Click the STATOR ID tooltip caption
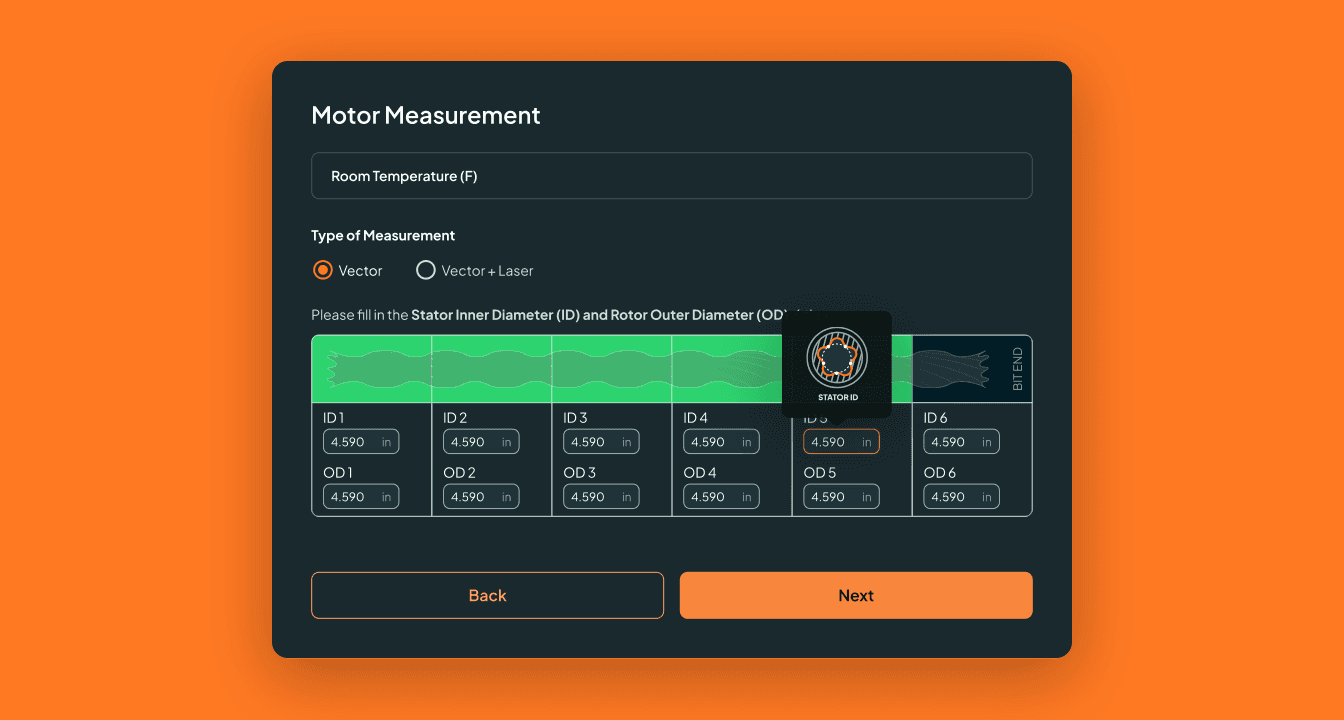Image resolution: width=1344 pixels, height=720 pixels. click(x=838, y=398)
